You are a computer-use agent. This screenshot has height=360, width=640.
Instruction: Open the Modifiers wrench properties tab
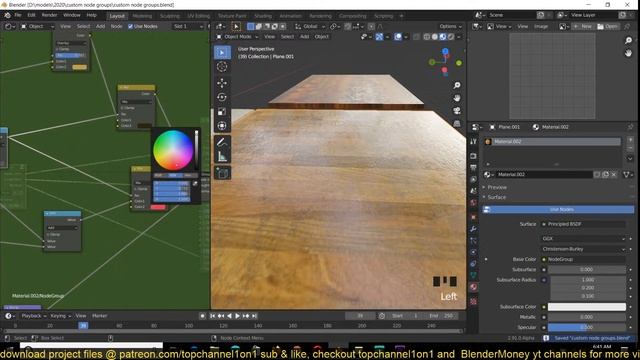(473, 229)
